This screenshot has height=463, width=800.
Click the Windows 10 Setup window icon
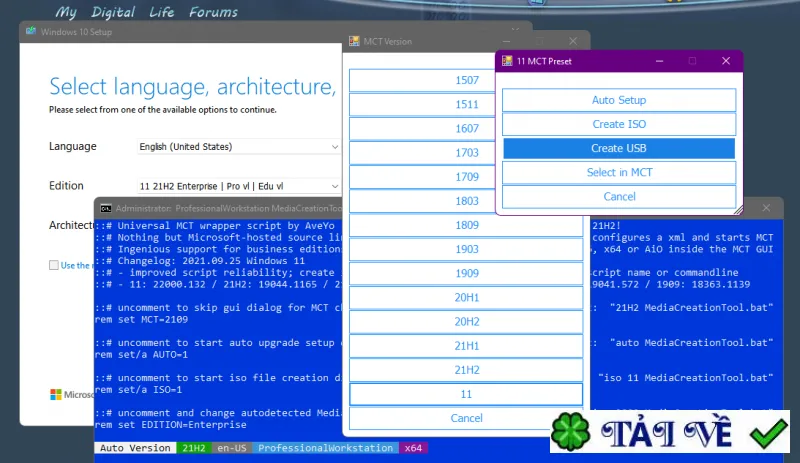click(31, 31)
